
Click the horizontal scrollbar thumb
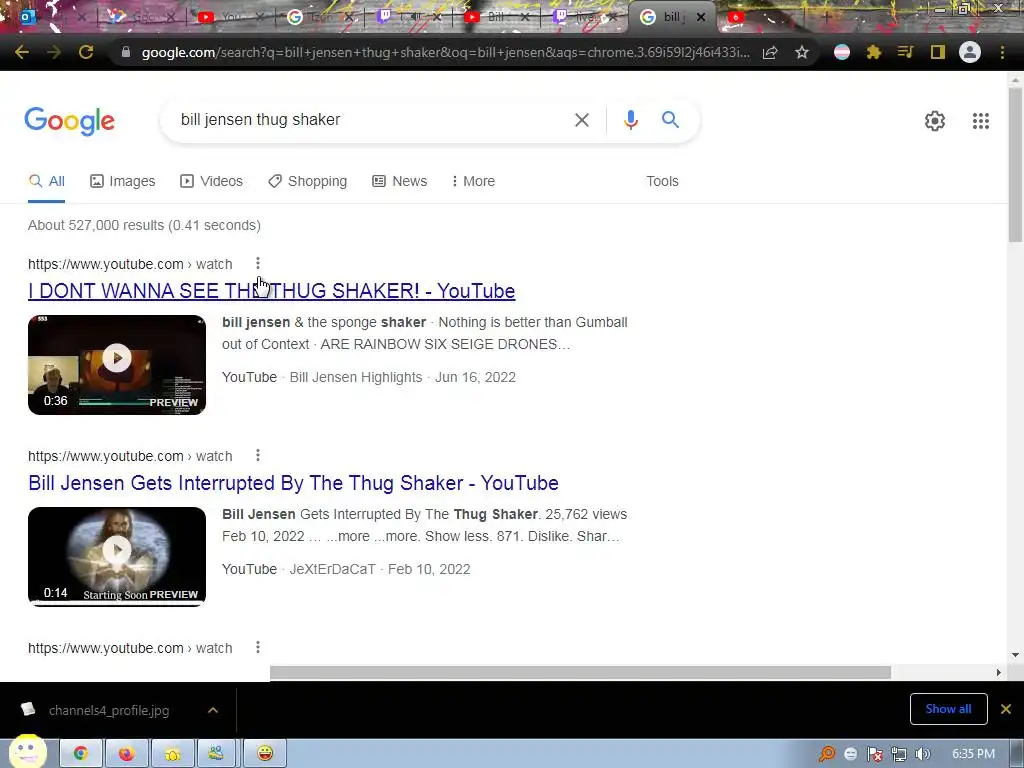click(x=580, y=673)
